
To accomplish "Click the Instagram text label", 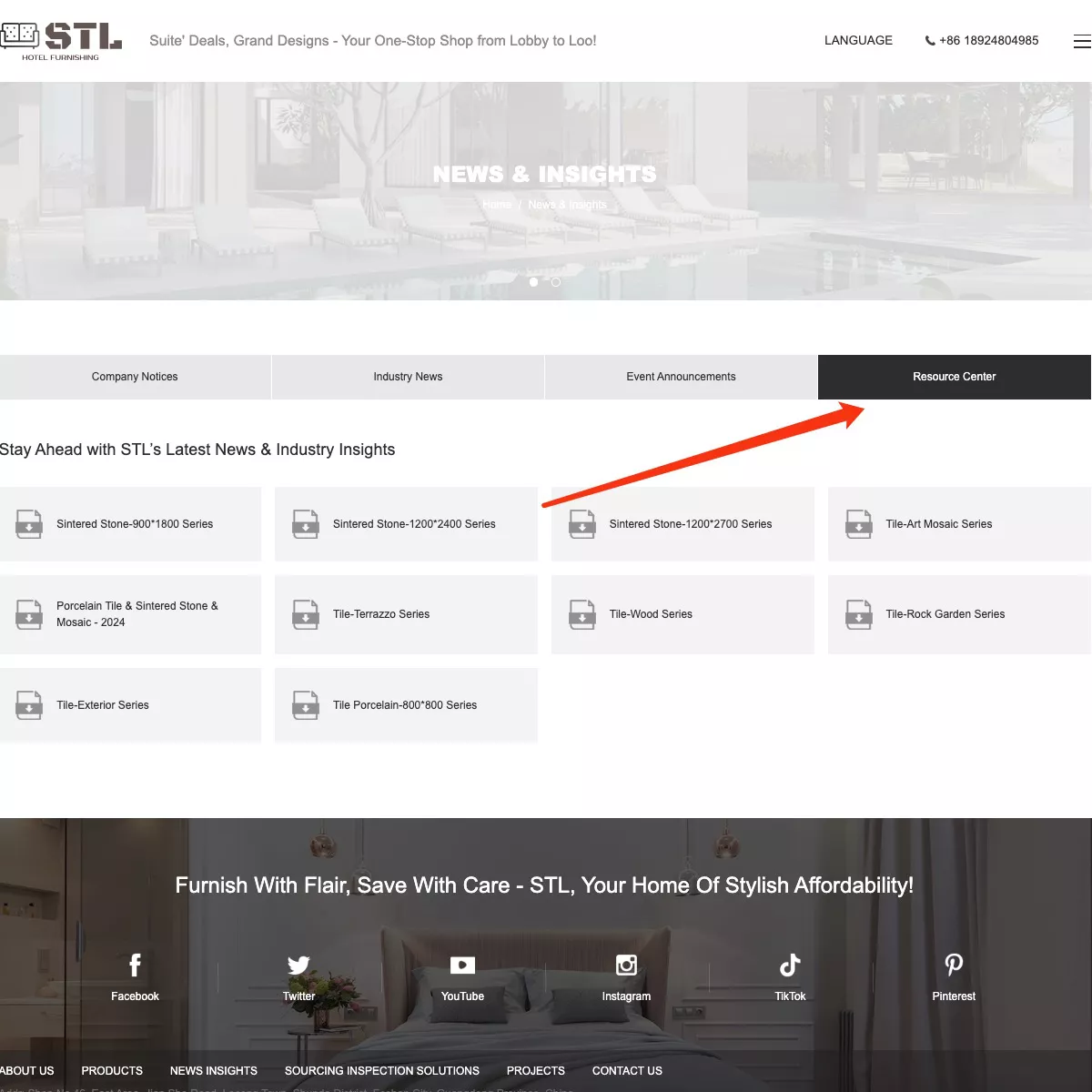I will [x=626, y=996].
